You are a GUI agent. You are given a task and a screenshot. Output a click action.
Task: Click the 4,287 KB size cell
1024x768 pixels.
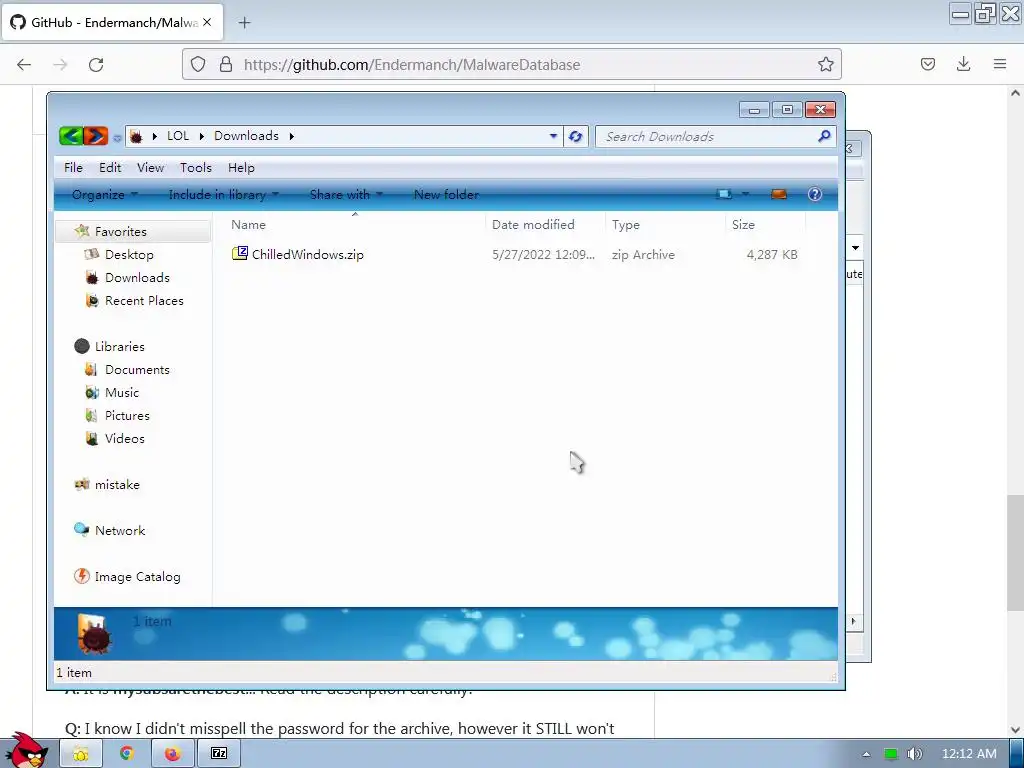click(x=772, y=255)
